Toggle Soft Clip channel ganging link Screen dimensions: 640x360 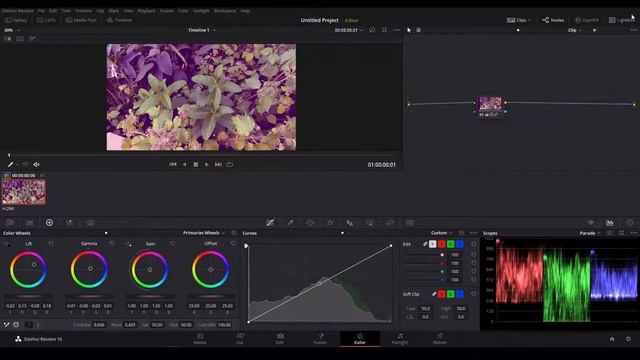coord(434,294)
